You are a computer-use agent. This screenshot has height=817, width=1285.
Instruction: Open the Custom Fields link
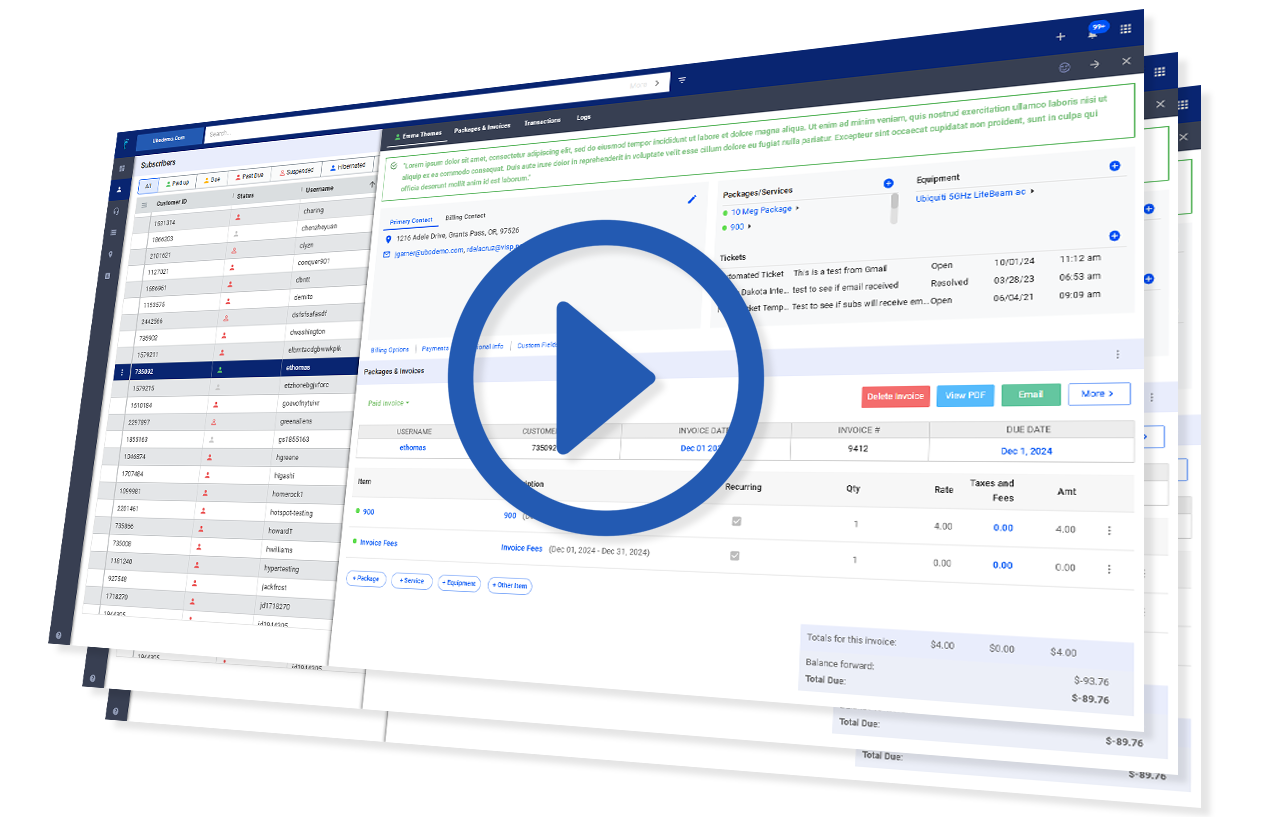(538, 345)
